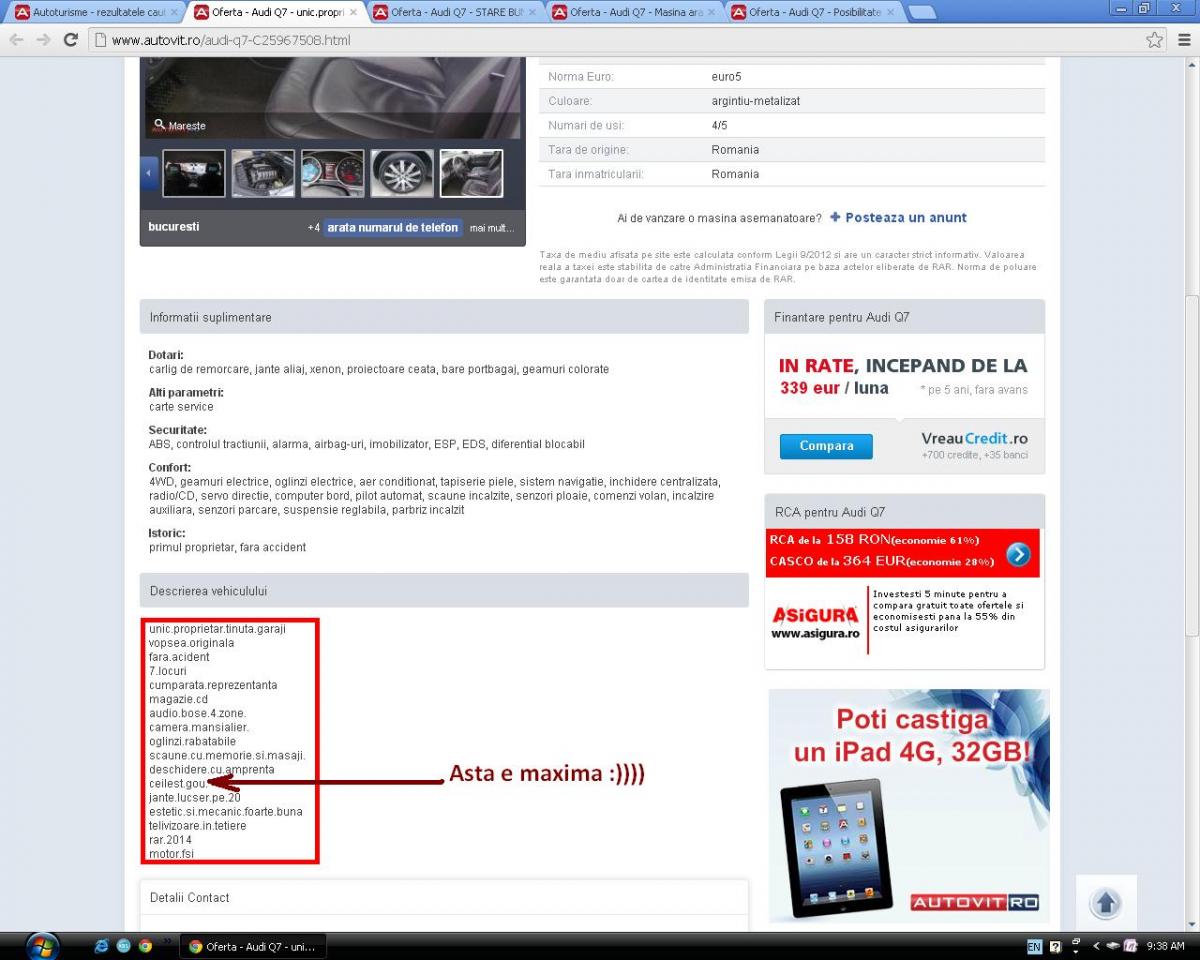Click the text 'ceilest.gou.' in description
The image size is (1200, 960).
pyautogui.click(x=178, y=784)
